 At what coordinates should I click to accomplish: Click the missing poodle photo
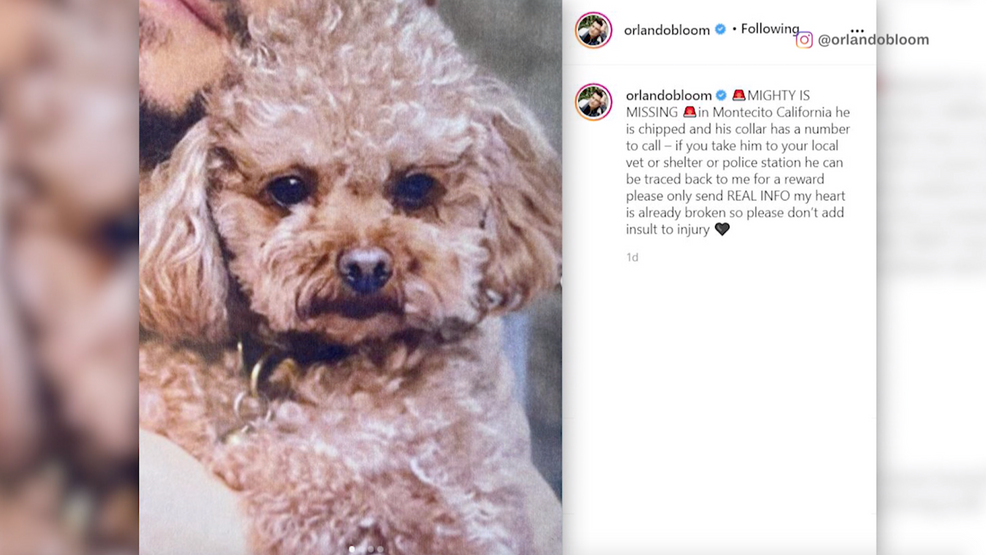point(350,277)
